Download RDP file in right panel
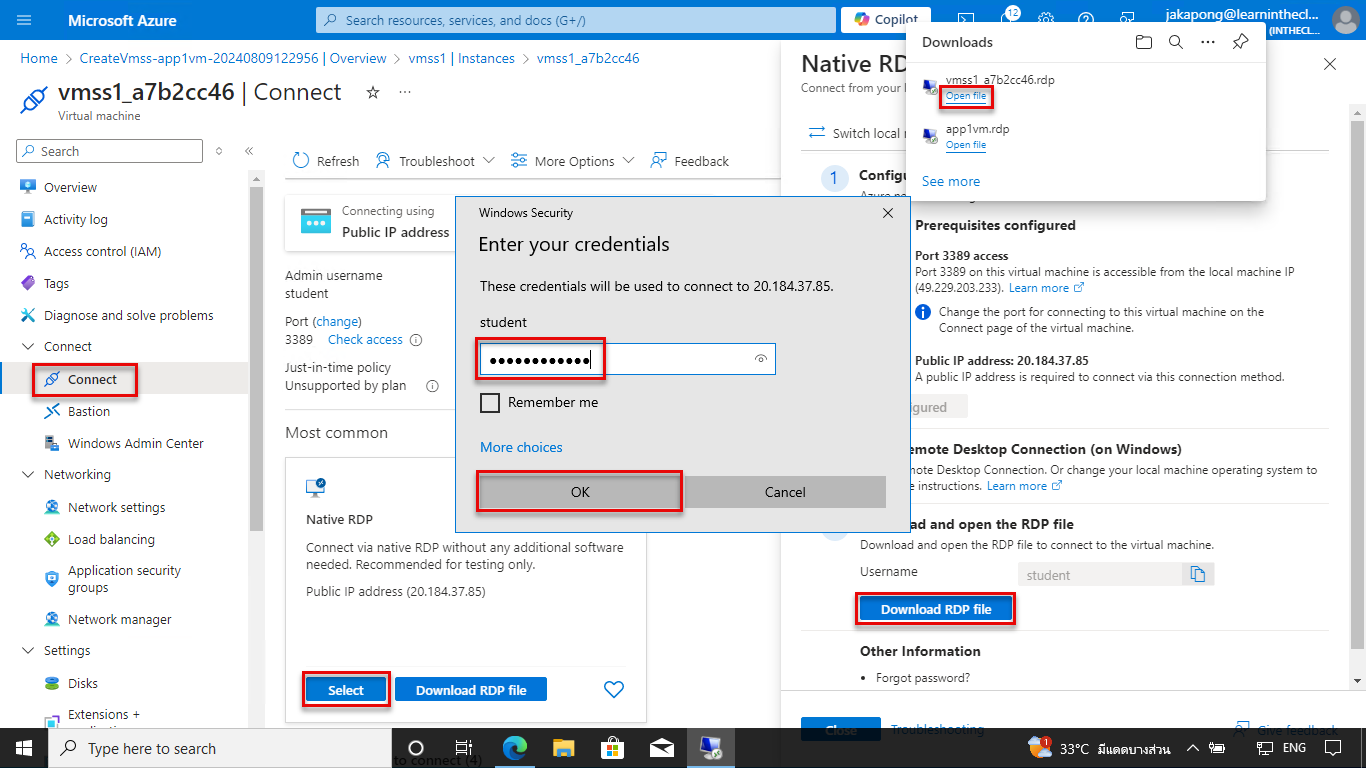 pyautogui.click(x=936, y=609)
